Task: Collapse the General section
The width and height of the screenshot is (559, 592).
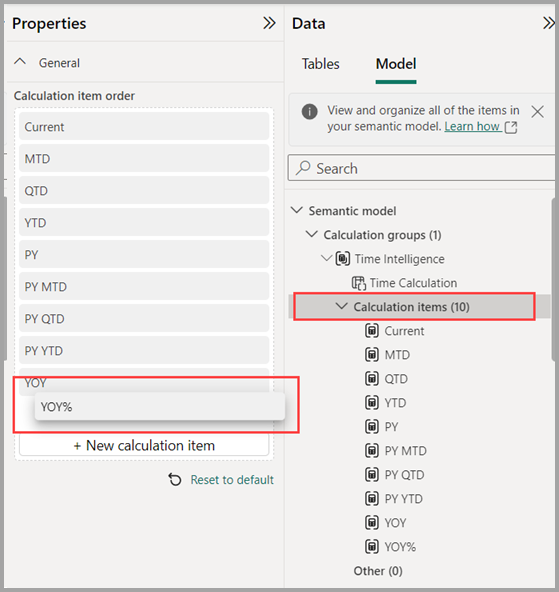Action: [20, 62]
